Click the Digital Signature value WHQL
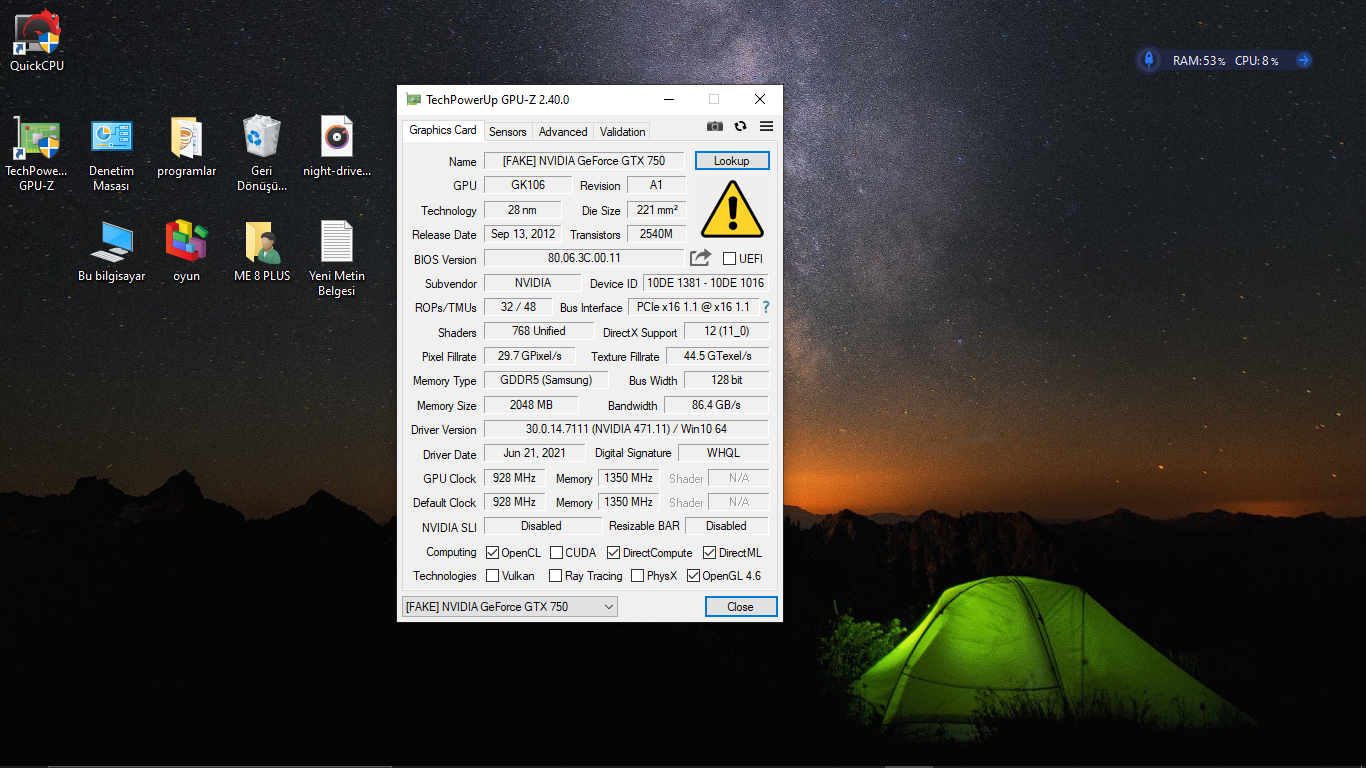The width and height of the screenshot is (1366, 768). click(724, 453)
